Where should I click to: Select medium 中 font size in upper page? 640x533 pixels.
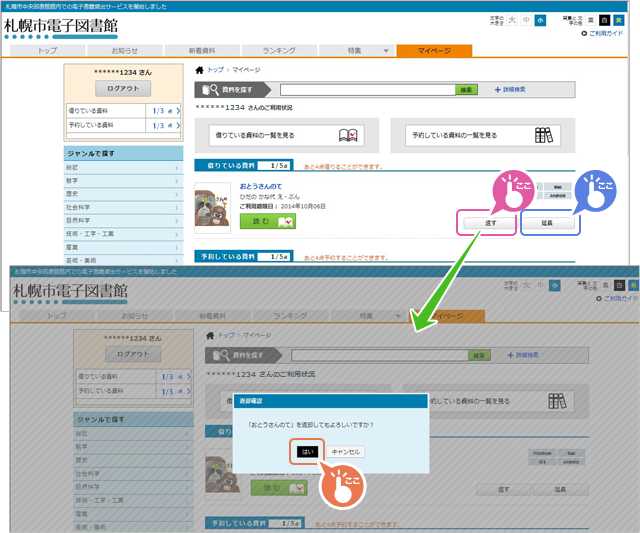pyautogui.click(x=526, y=20)
